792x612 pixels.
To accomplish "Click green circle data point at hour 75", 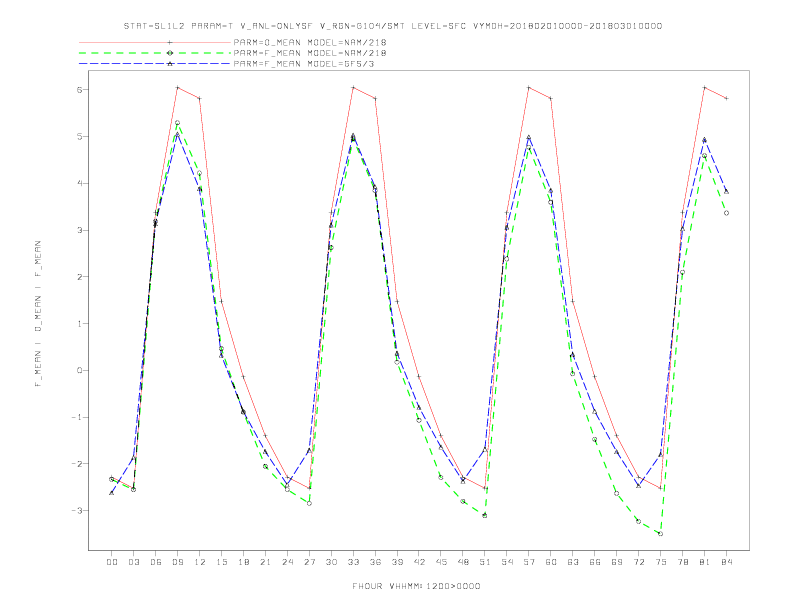I will (x=661, y=534).
